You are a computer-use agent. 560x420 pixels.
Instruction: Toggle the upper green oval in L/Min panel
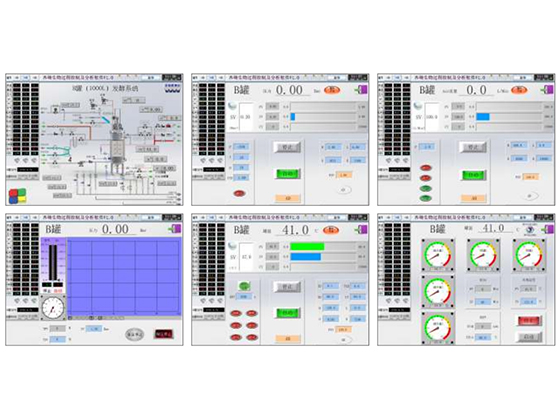425,188
